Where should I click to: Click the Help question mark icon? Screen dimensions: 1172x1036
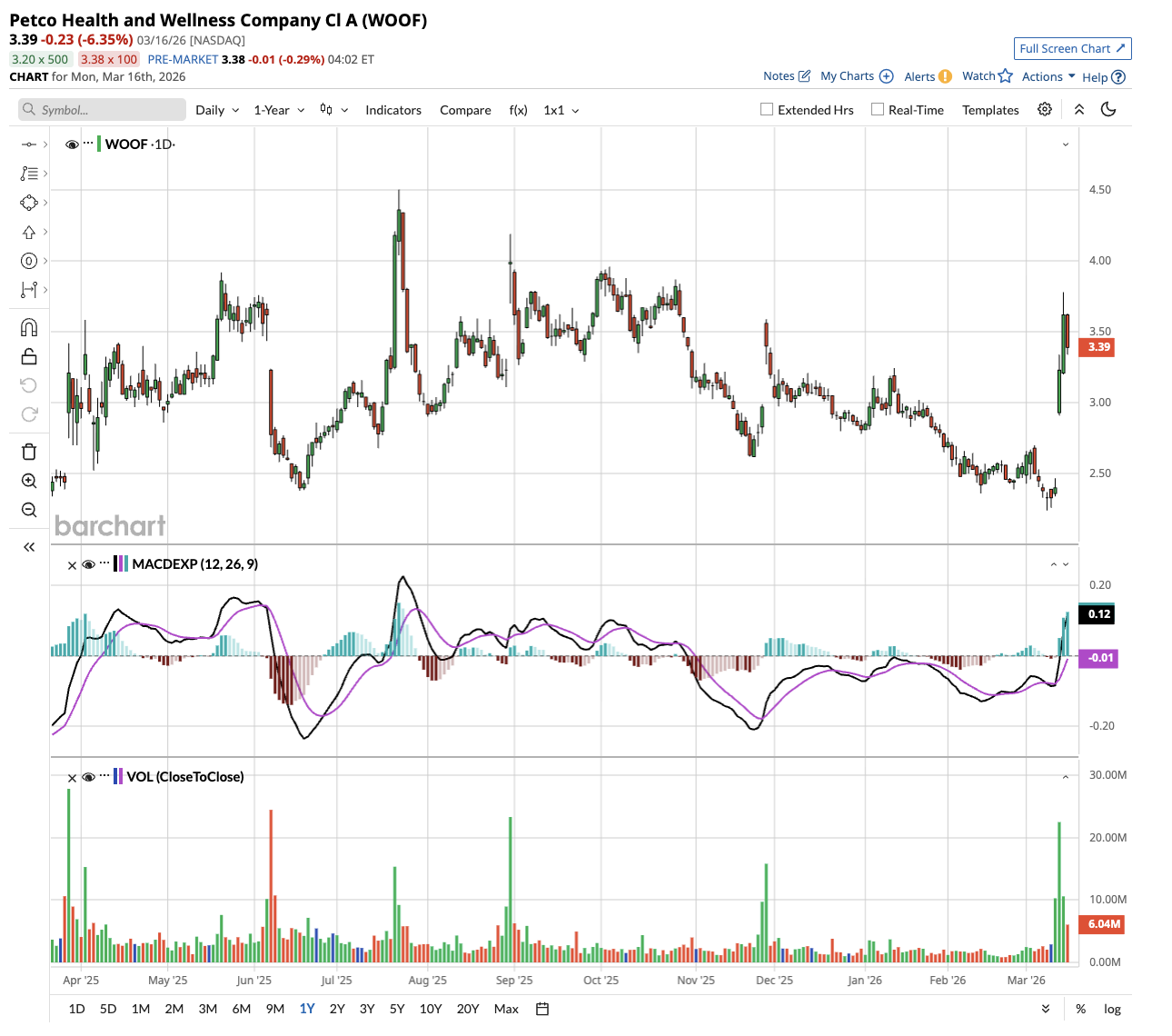pos(1118,77)
